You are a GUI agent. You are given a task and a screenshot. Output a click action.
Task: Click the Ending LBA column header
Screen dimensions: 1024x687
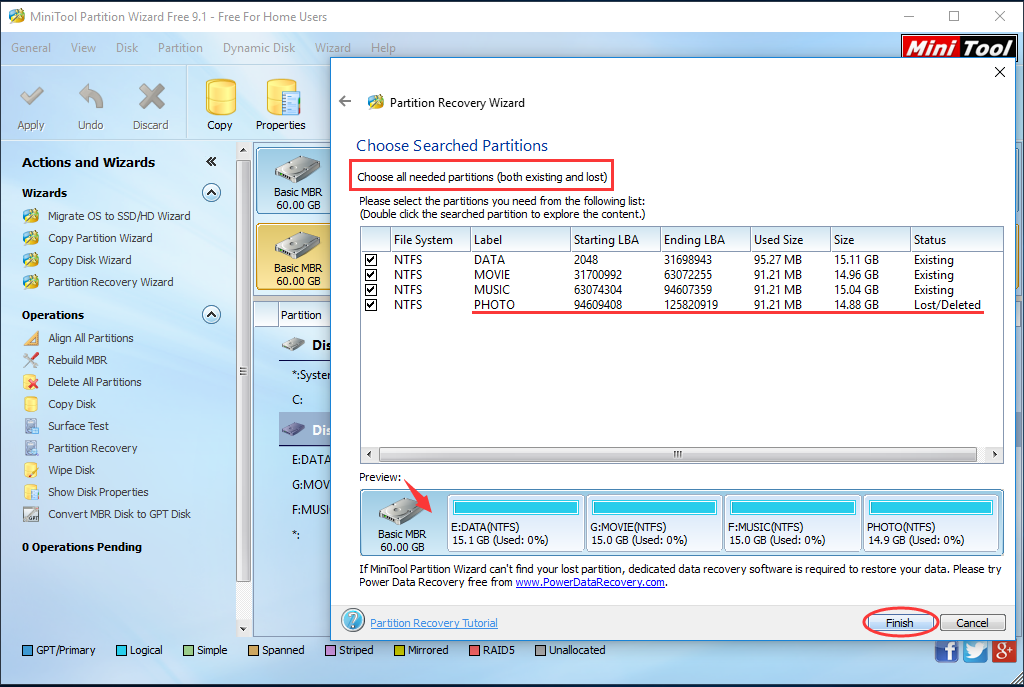[705, 240]
